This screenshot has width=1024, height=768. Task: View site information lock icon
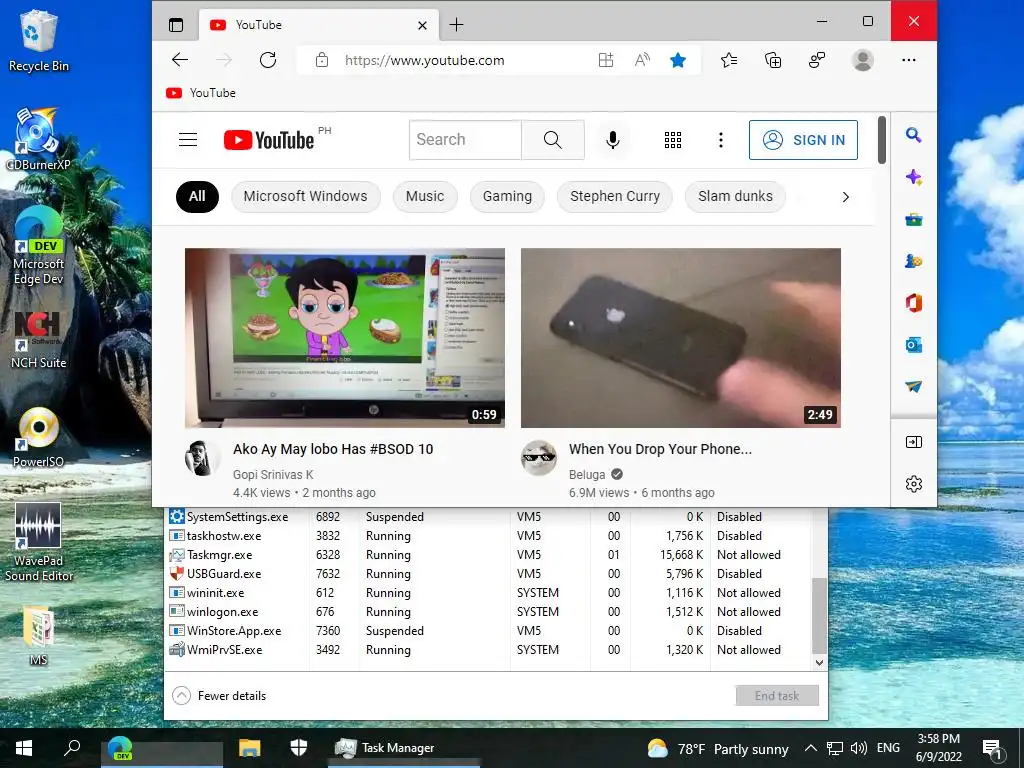click(321, 60)
